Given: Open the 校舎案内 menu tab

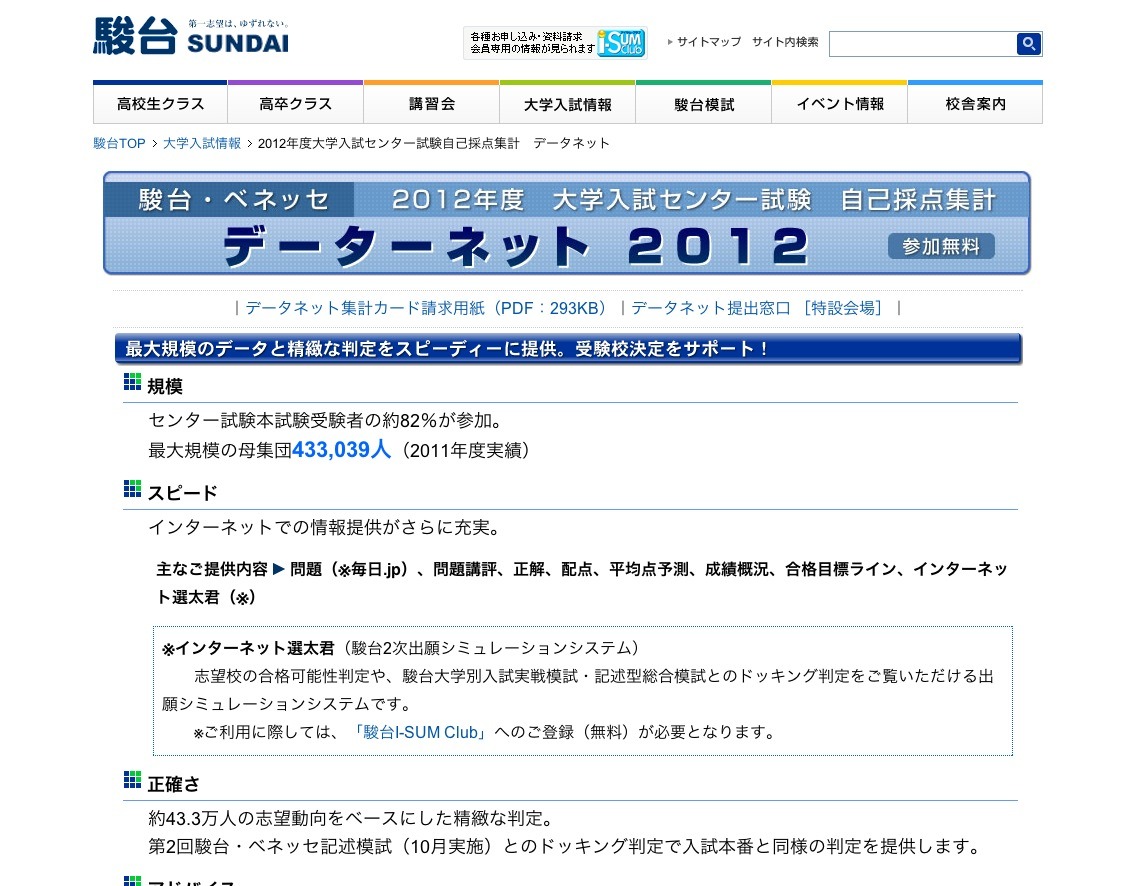Looking at the screenshot, I should point(975,104).
